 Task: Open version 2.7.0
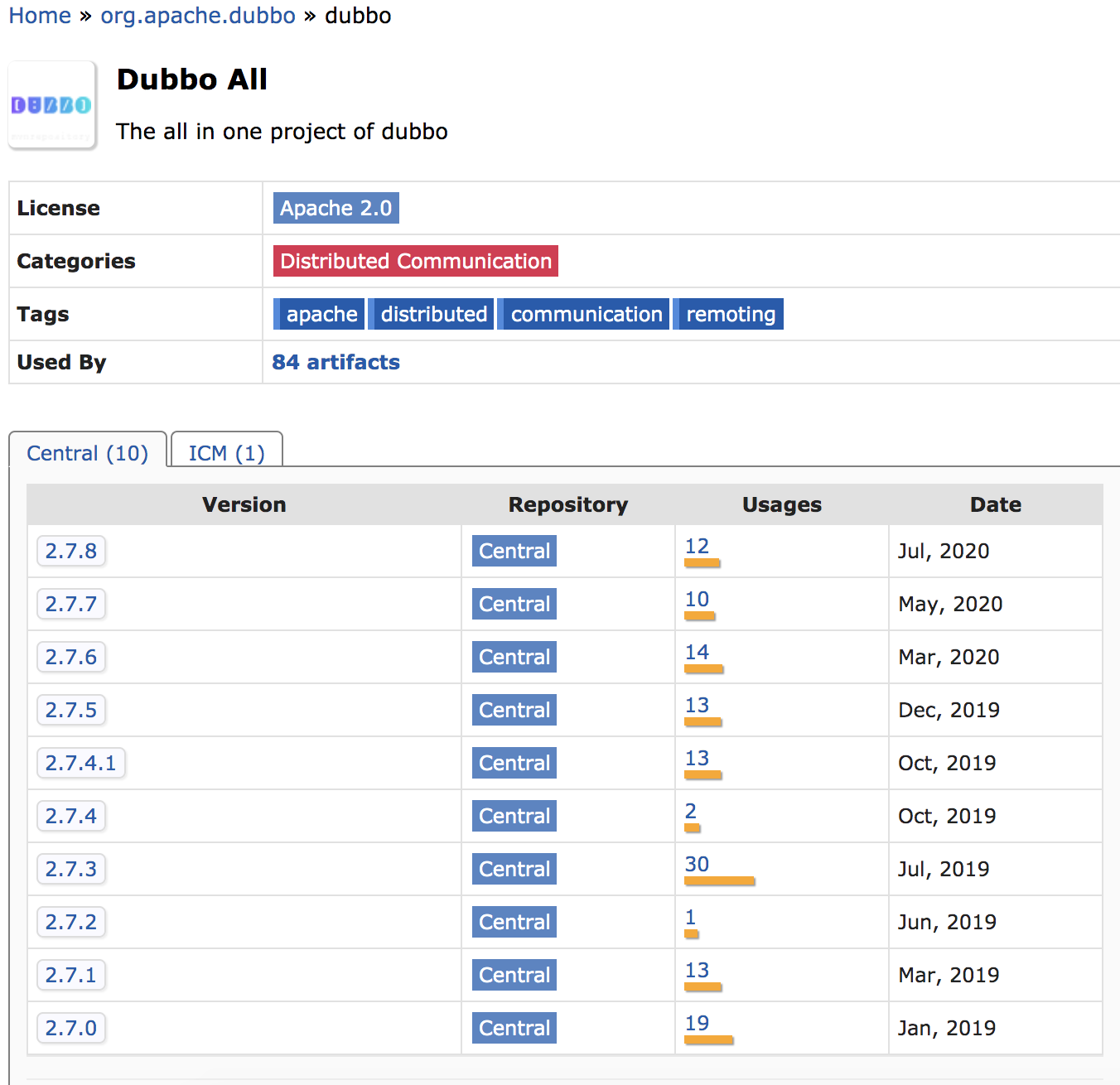pyautogui.click(x=71, y=1028)
